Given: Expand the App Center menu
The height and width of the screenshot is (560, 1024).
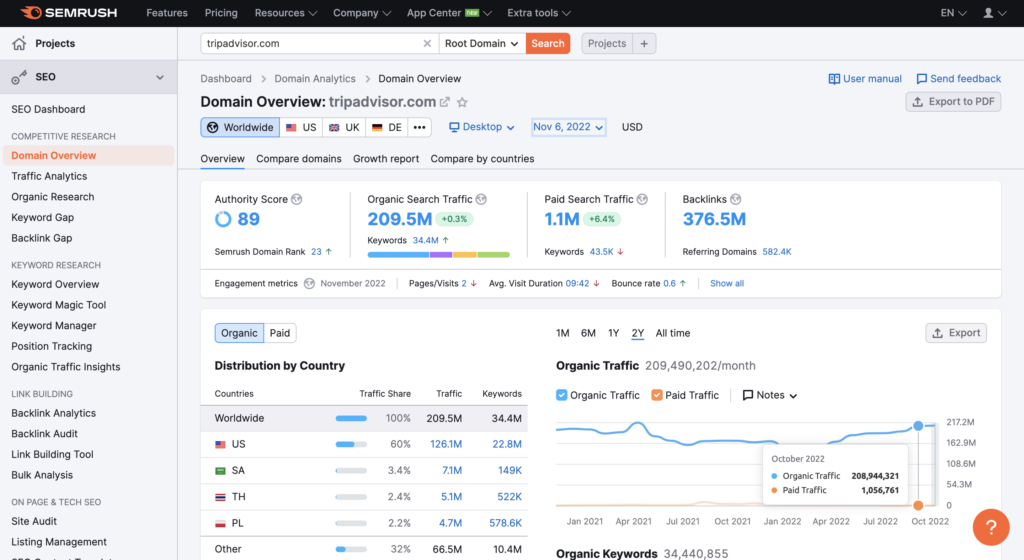Looking at the screenshot, I should coord(449,13).
